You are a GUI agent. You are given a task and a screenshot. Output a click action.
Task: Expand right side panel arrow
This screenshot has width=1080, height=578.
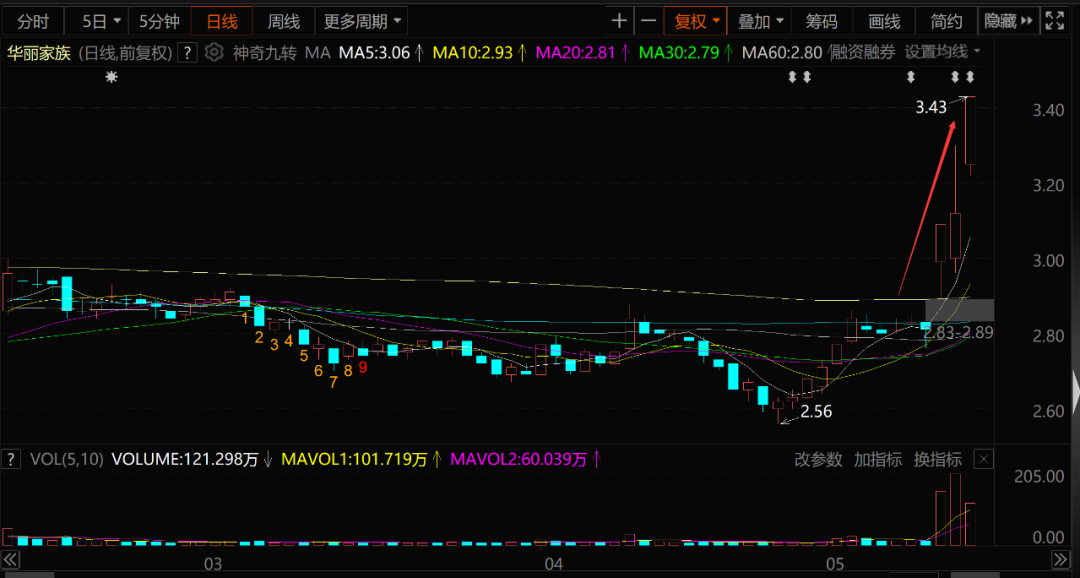point(1075,390)
